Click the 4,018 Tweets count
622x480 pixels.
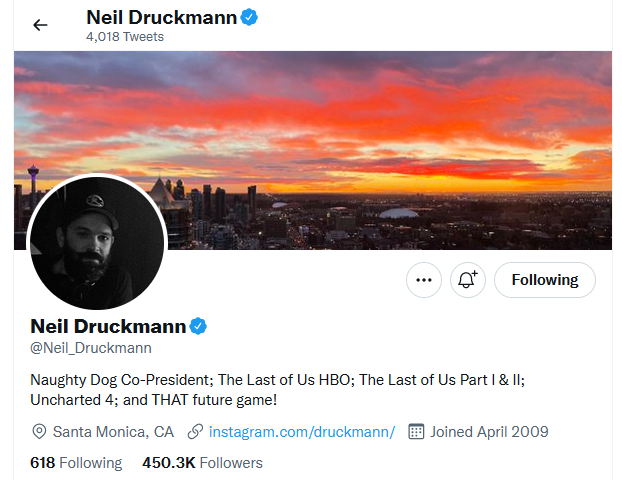click(x=125, y=37)
